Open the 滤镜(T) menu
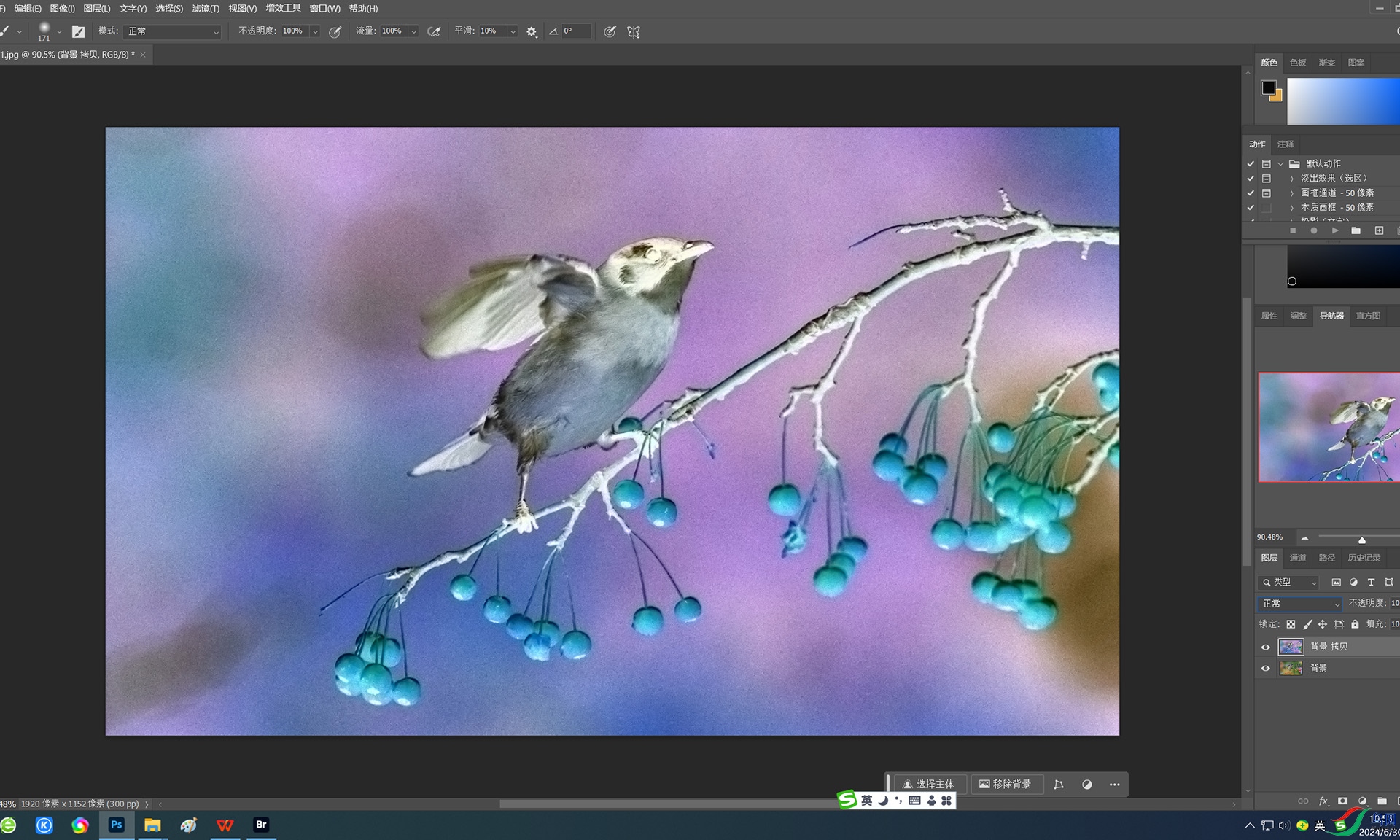1400x840 pixels. [x=205, y=9]
